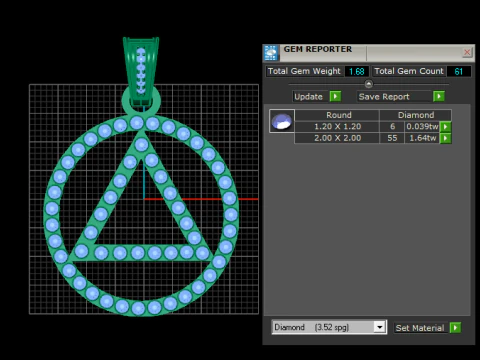Click the pendant bail in the viewport
The width and height of the screenshot is (480, 360).
click(x=141, y=72)
